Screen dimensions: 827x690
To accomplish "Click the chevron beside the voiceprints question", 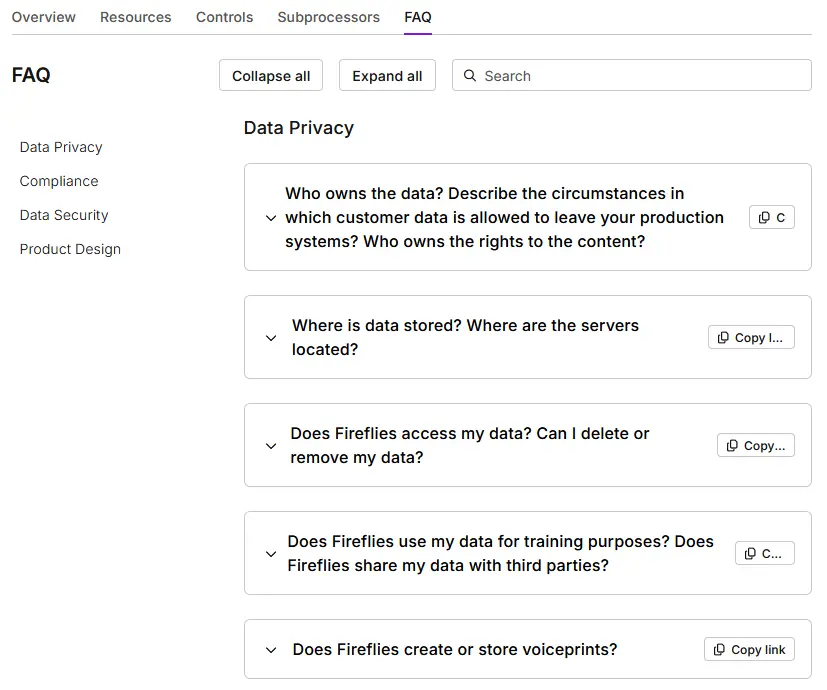I will (270, 649).
